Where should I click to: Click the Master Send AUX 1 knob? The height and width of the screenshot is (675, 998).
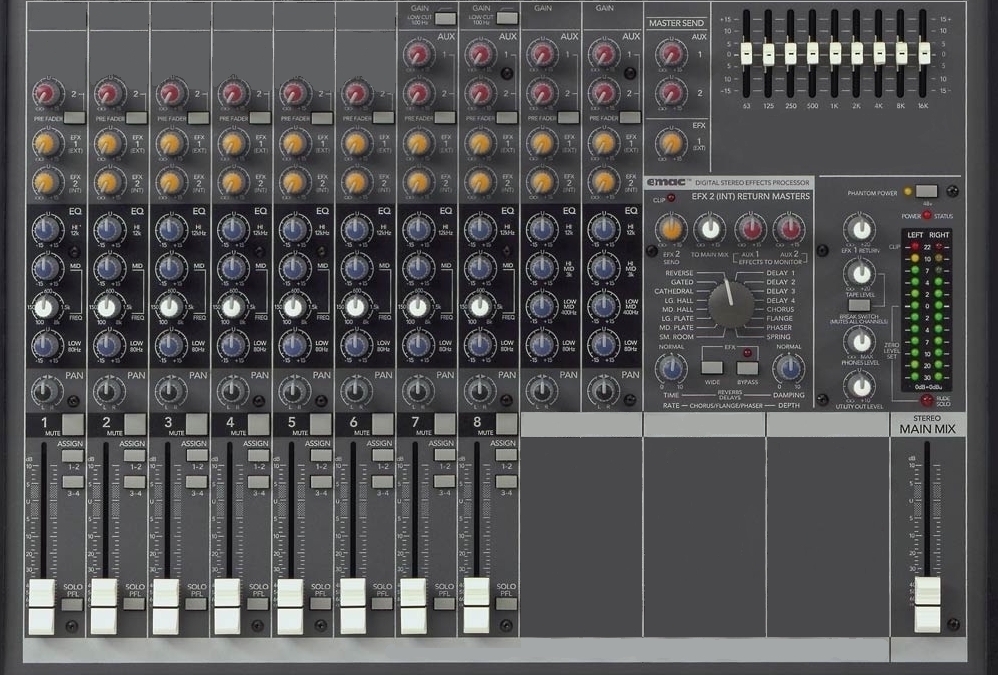(x=669, y=55)
